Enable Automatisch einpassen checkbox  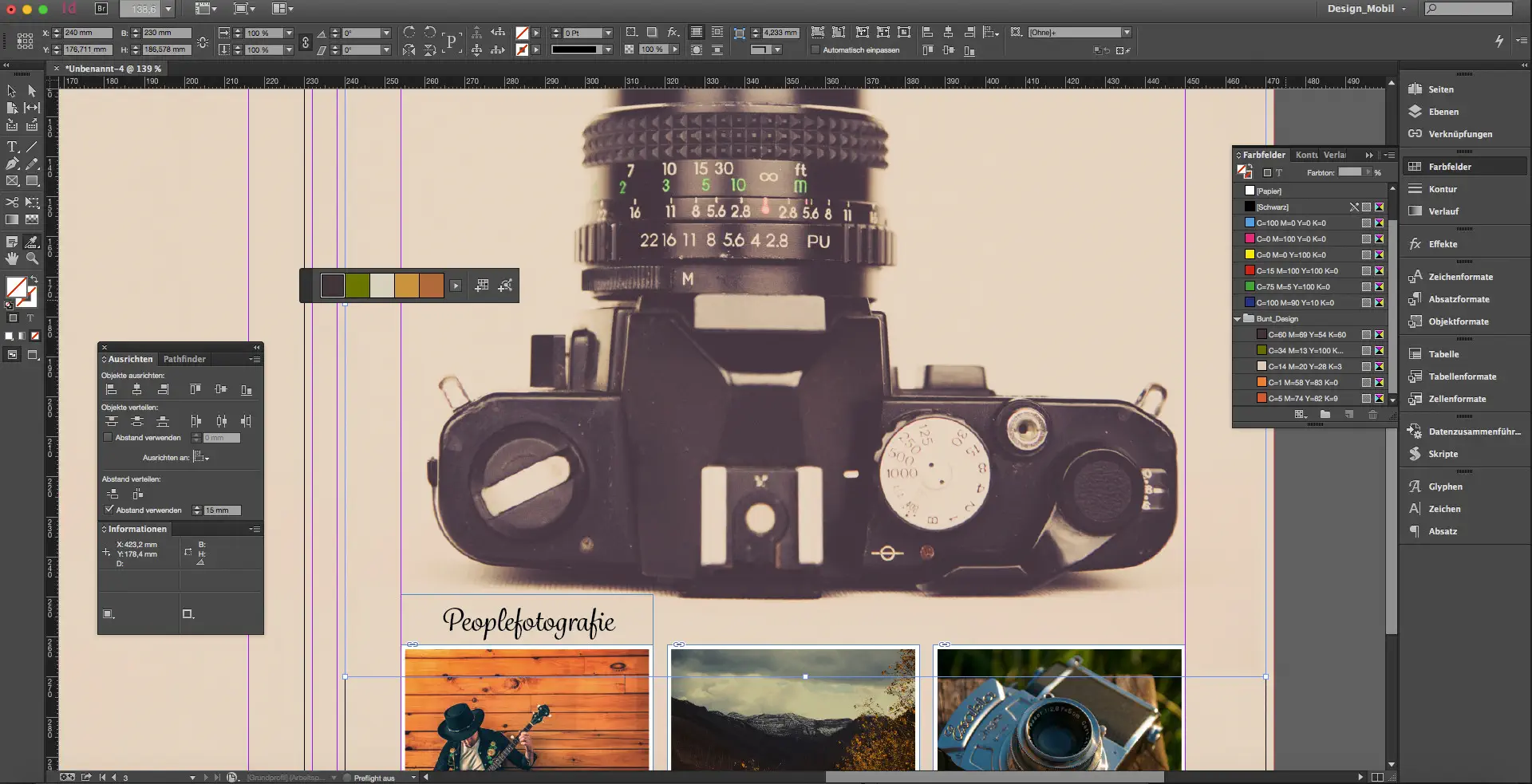coord(815,50)
